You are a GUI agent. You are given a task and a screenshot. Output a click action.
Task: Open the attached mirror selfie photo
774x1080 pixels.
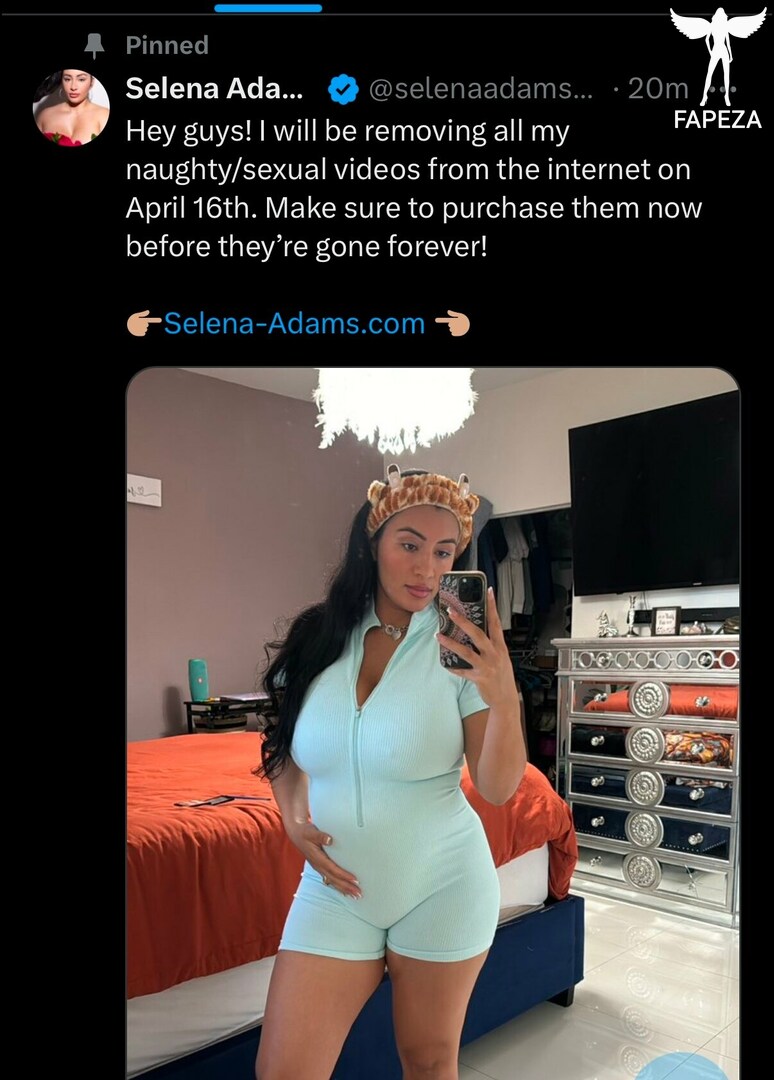click(x=432, y=723)
